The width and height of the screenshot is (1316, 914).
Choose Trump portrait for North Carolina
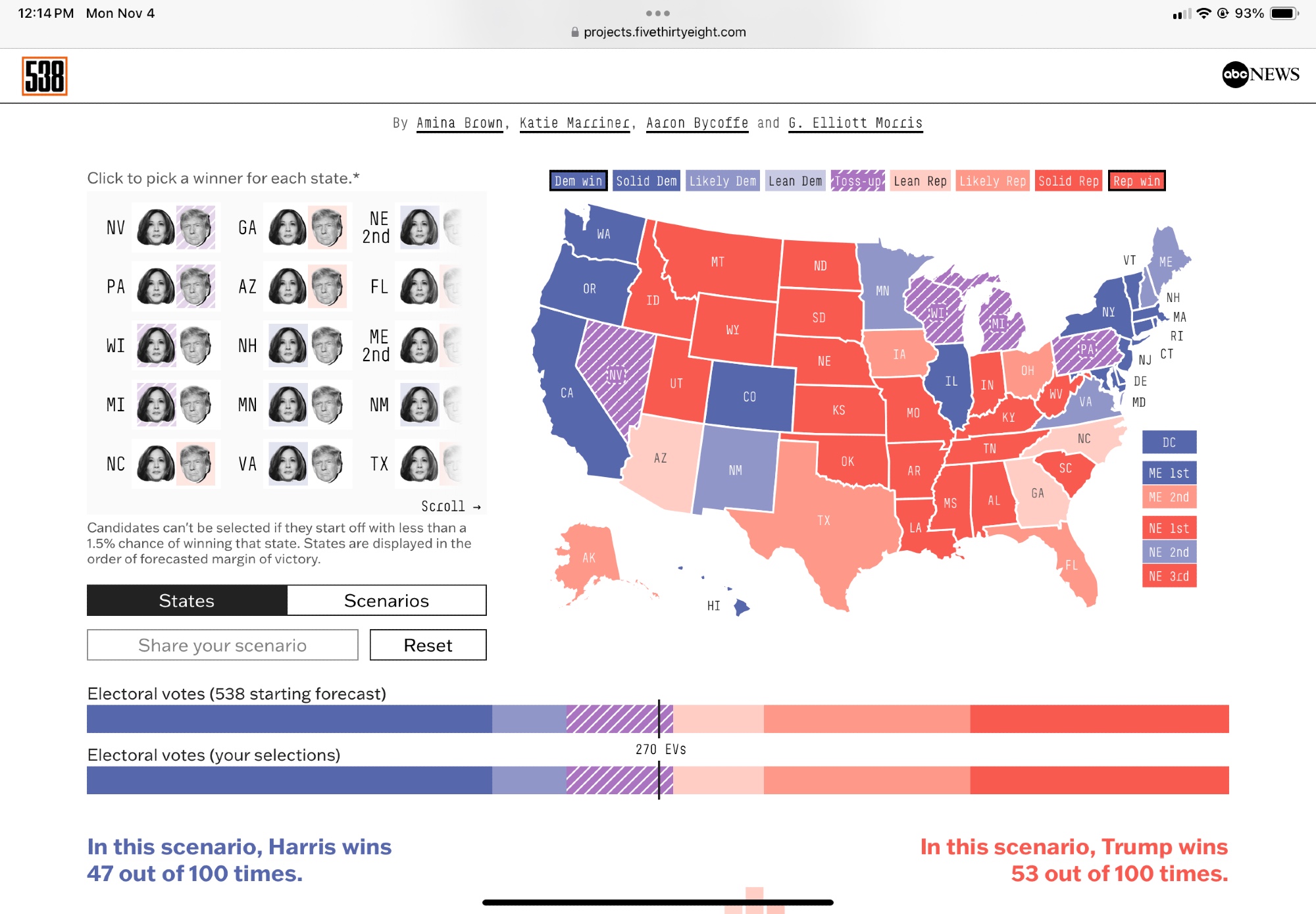(195, 464)
